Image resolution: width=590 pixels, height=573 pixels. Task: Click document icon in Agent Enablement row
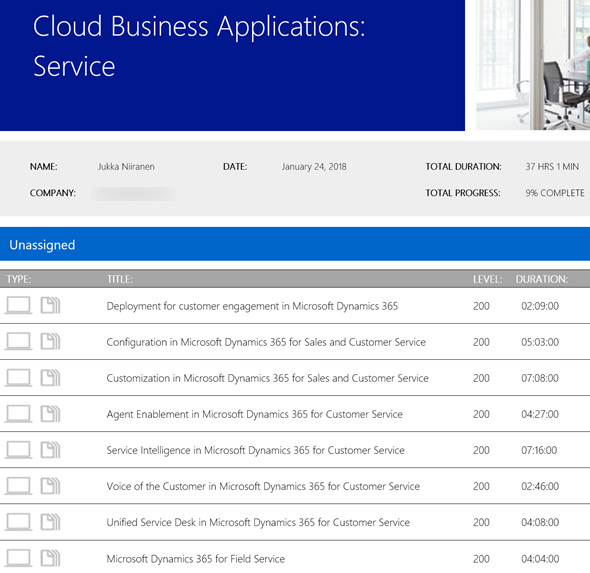pos(50,413)
